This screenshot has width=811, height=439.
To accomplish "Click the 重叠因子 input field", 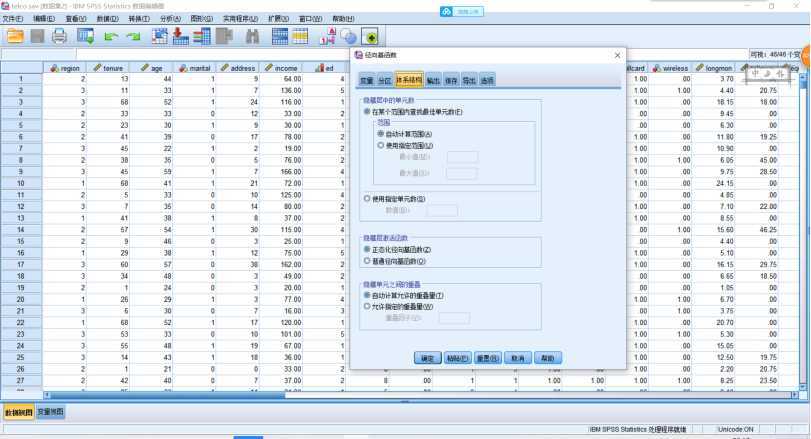I will [454, 318].
